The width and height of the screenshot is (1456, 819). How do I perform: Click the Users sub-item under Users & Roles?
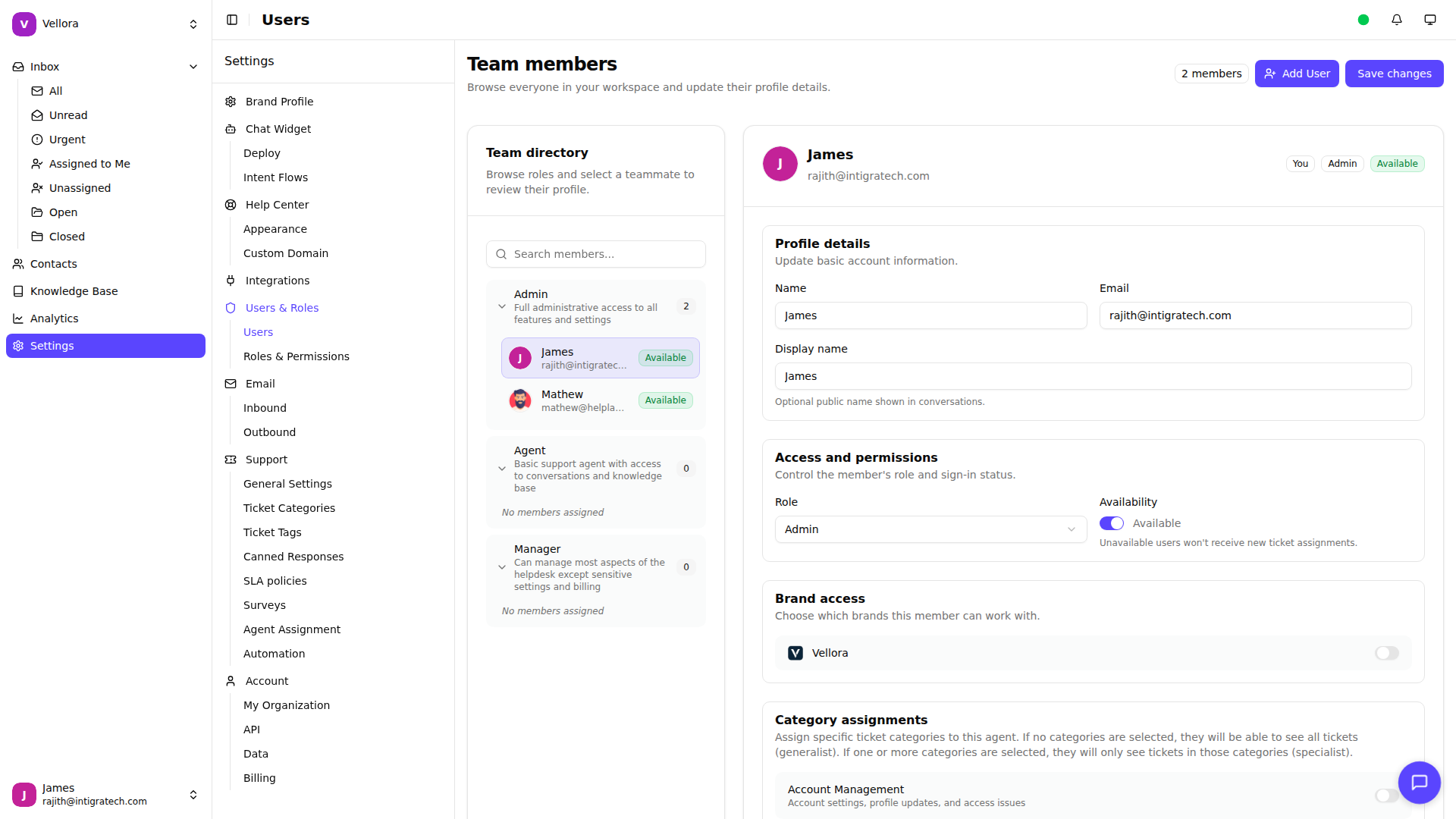[258, 332]
